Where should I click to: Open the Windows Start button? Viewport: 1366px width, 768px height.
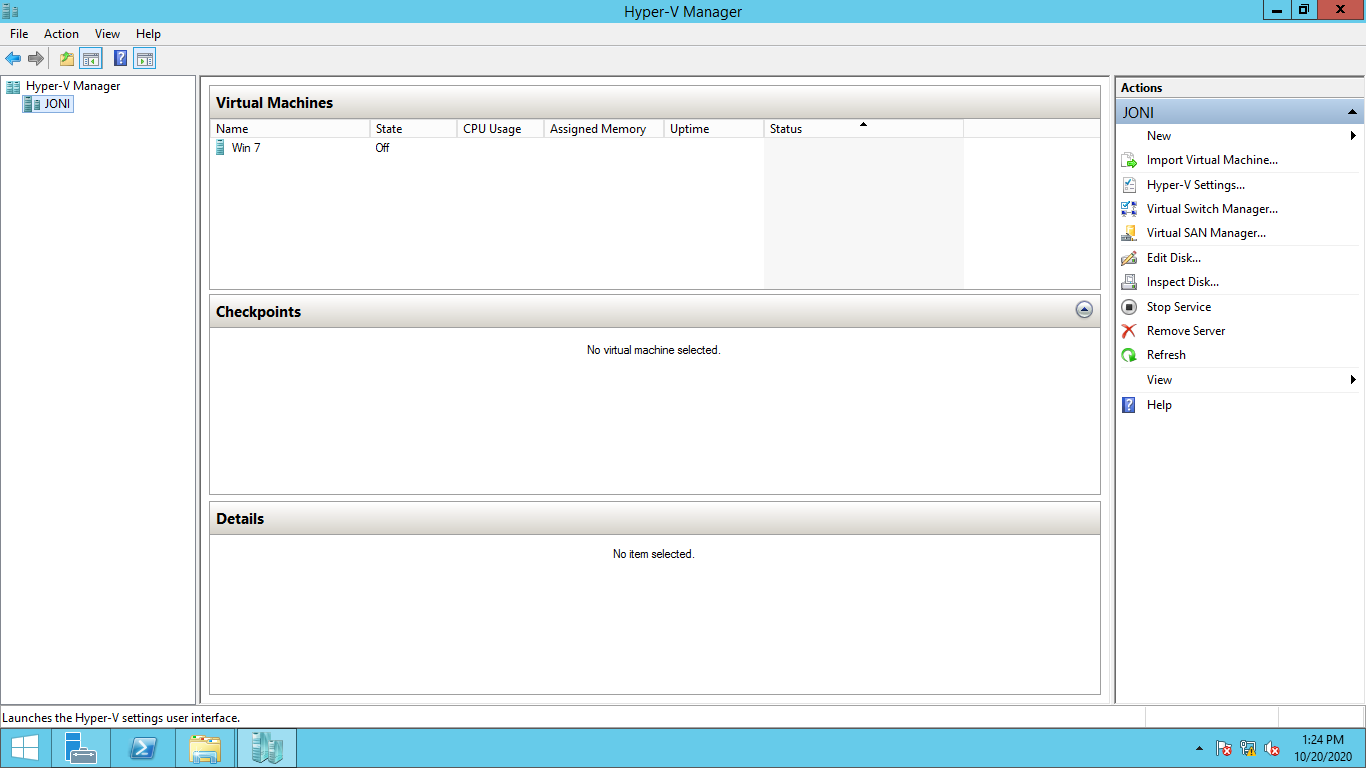25,748
